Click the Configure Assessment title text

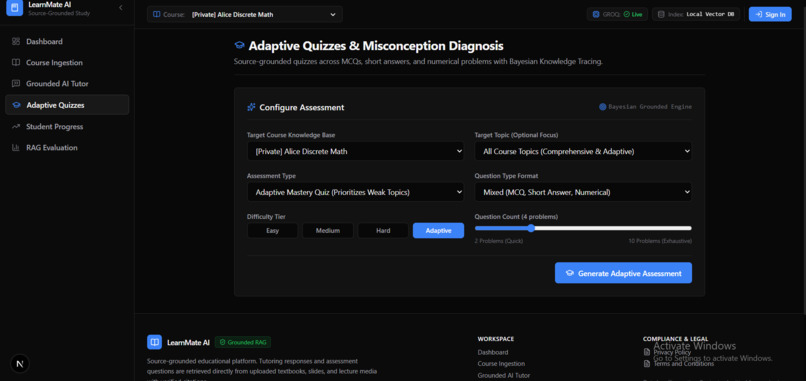pyautogui.click(x=302, y=107)
